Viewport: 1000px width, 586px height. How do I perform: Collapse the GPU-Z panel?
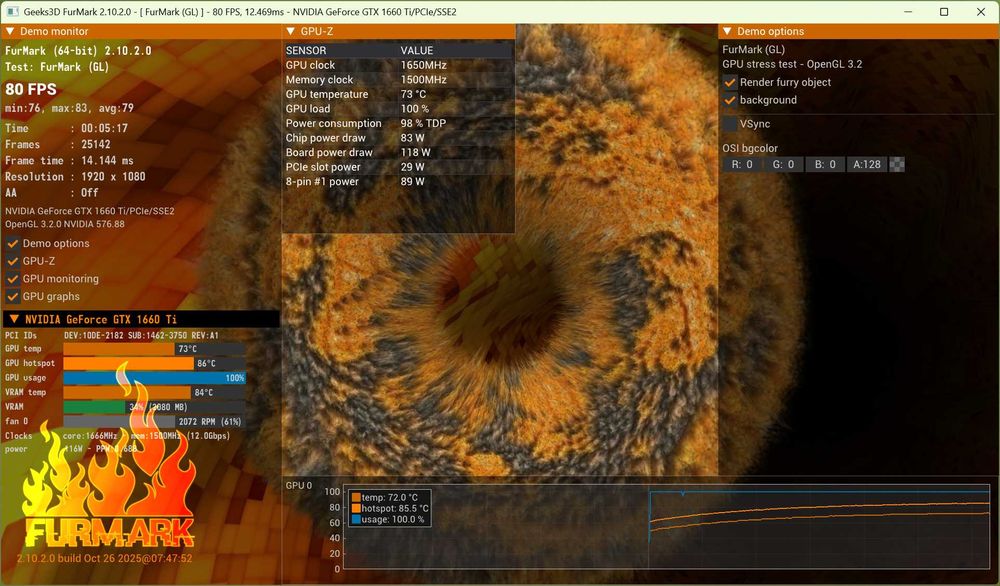pyautogui.click(x=291, y=31)
